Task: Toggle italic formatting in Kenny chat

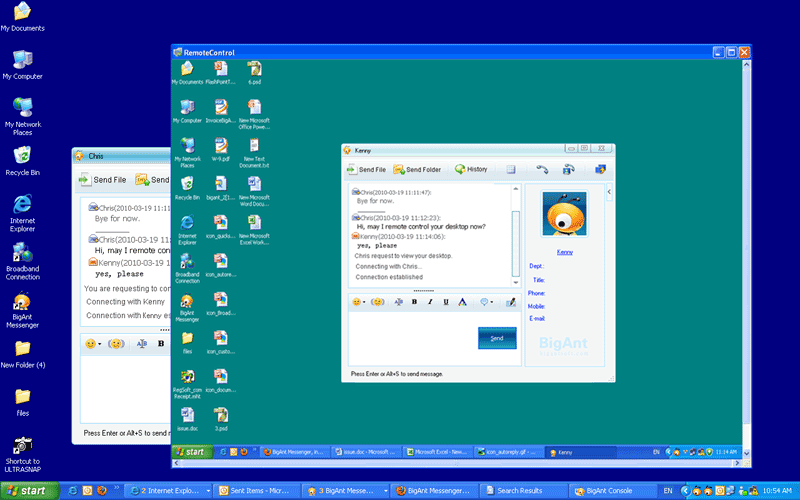Action: [430, 302]
